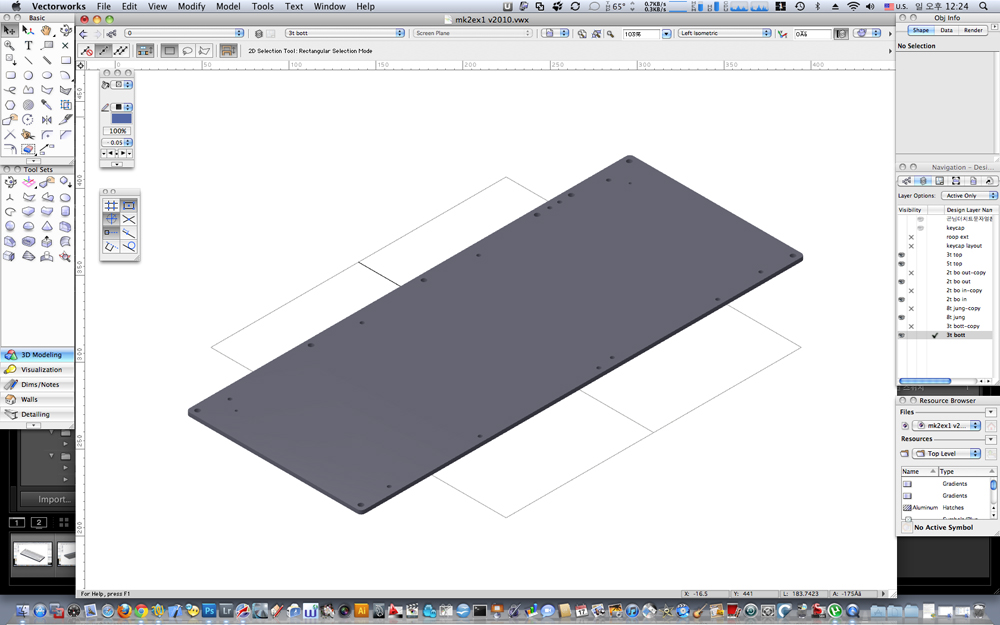The height and width of the screenshot is (625, 1000).
Task: Toggle Smart Points snap
Action: pyautogui.click(x=111, y=233)
